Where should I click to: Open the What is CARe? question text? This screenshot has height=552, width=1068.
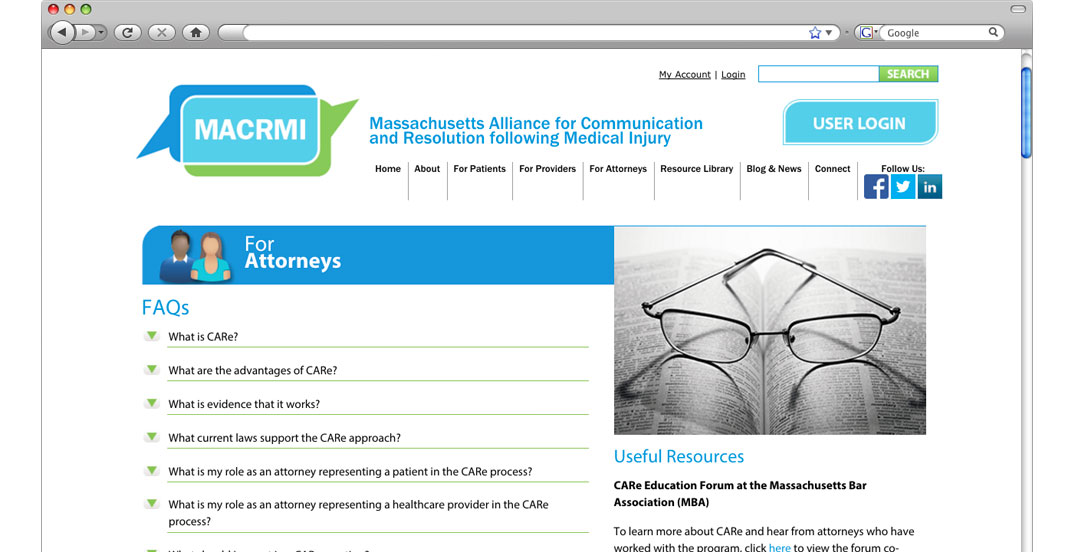[x=203, y=337]
